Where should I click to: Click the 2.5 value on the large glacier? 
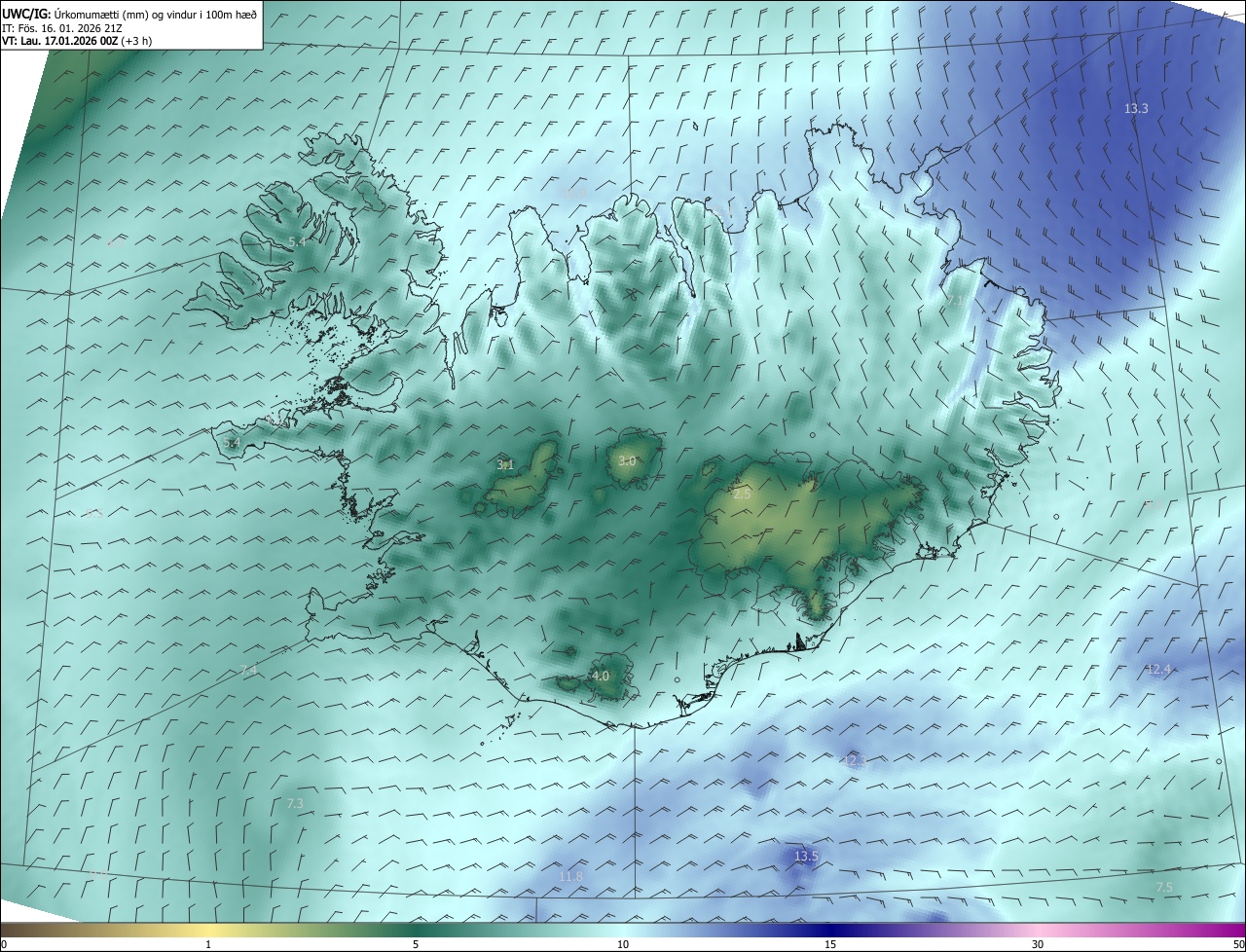pyautogui.click(x=742, y=494)
